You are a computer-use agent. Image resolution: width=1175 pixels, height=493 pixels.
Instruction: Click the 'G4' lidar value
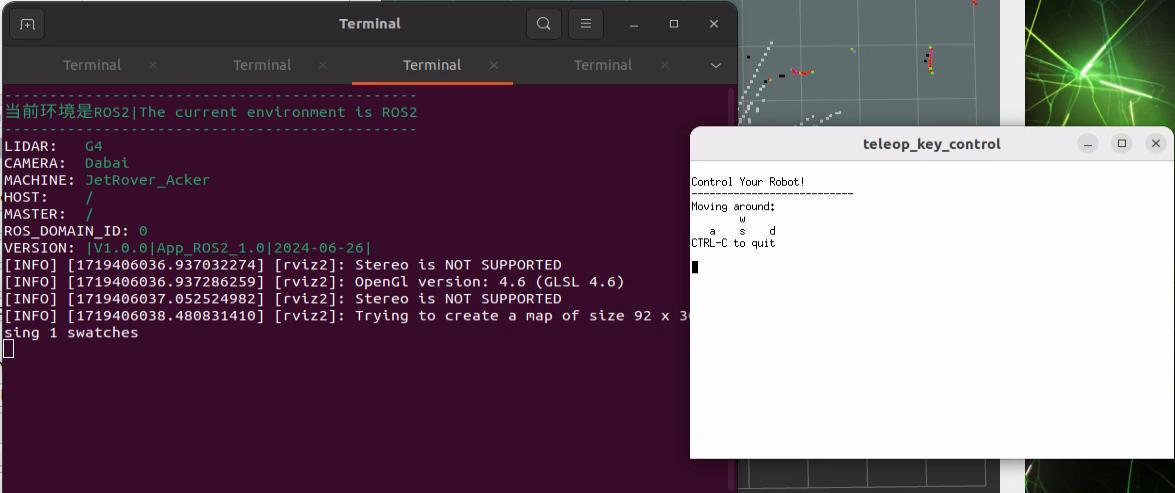point(94,146)
